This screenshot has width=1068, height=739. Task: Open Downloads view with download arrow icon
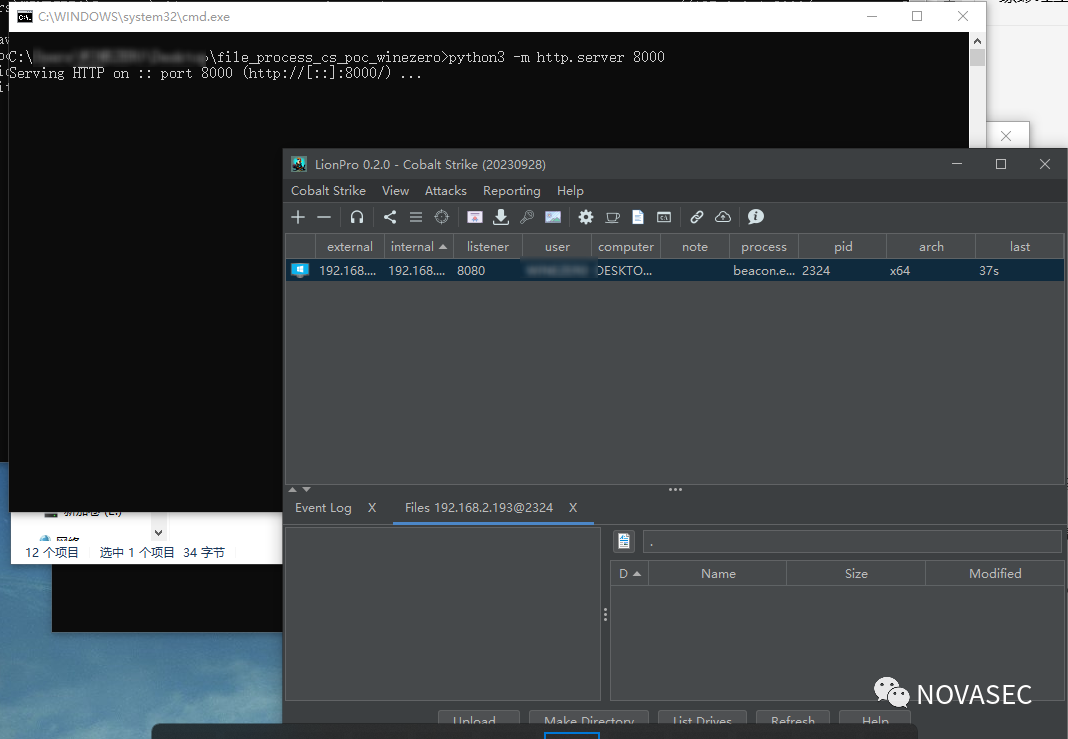pyautogui.click(x=501, y=217)
